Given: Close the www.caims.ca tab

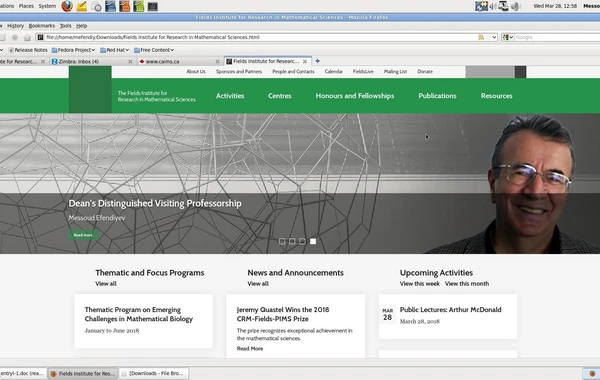Looking at the screenshot, I should pyautogui.click(x=217, y=61).
